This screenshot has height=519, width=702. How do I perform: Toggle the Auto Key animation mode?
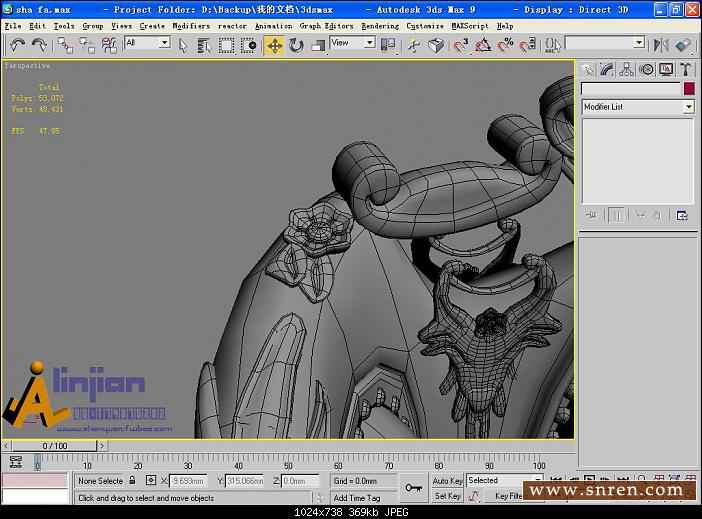coord(447,481)
